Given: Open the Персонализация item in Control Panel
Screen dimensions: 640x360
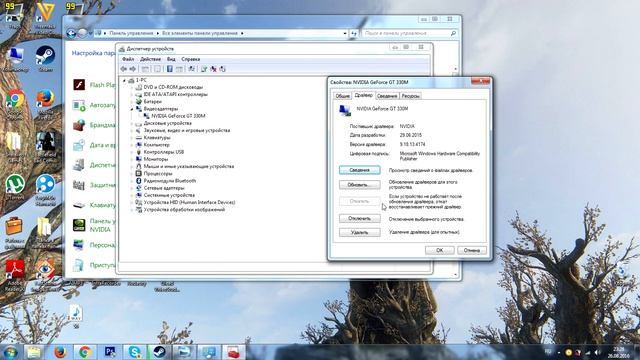Looking at the screenshot, I should pyautogui.click(x=94, y=245).
